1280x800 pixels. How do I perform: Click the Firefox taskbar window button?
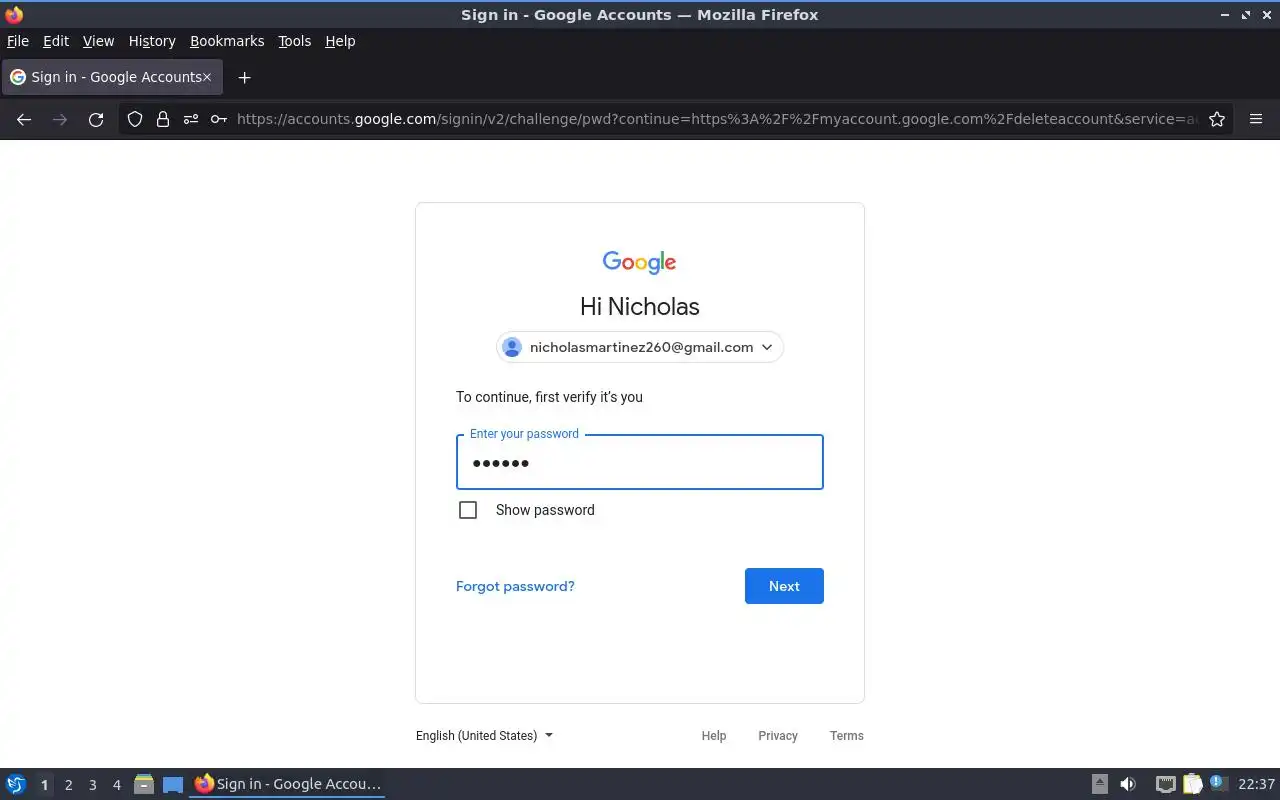[288, 784]
